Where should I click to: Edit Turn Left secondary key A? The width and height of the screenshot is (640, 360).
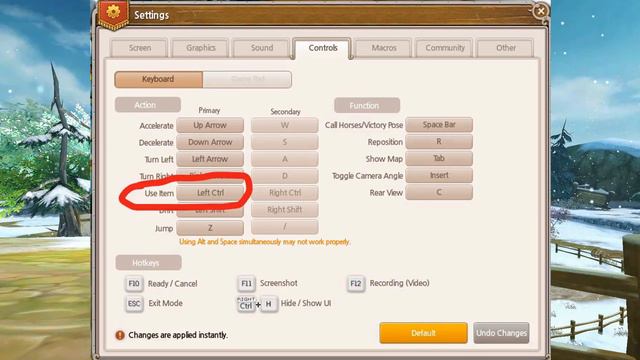[284, 159]
